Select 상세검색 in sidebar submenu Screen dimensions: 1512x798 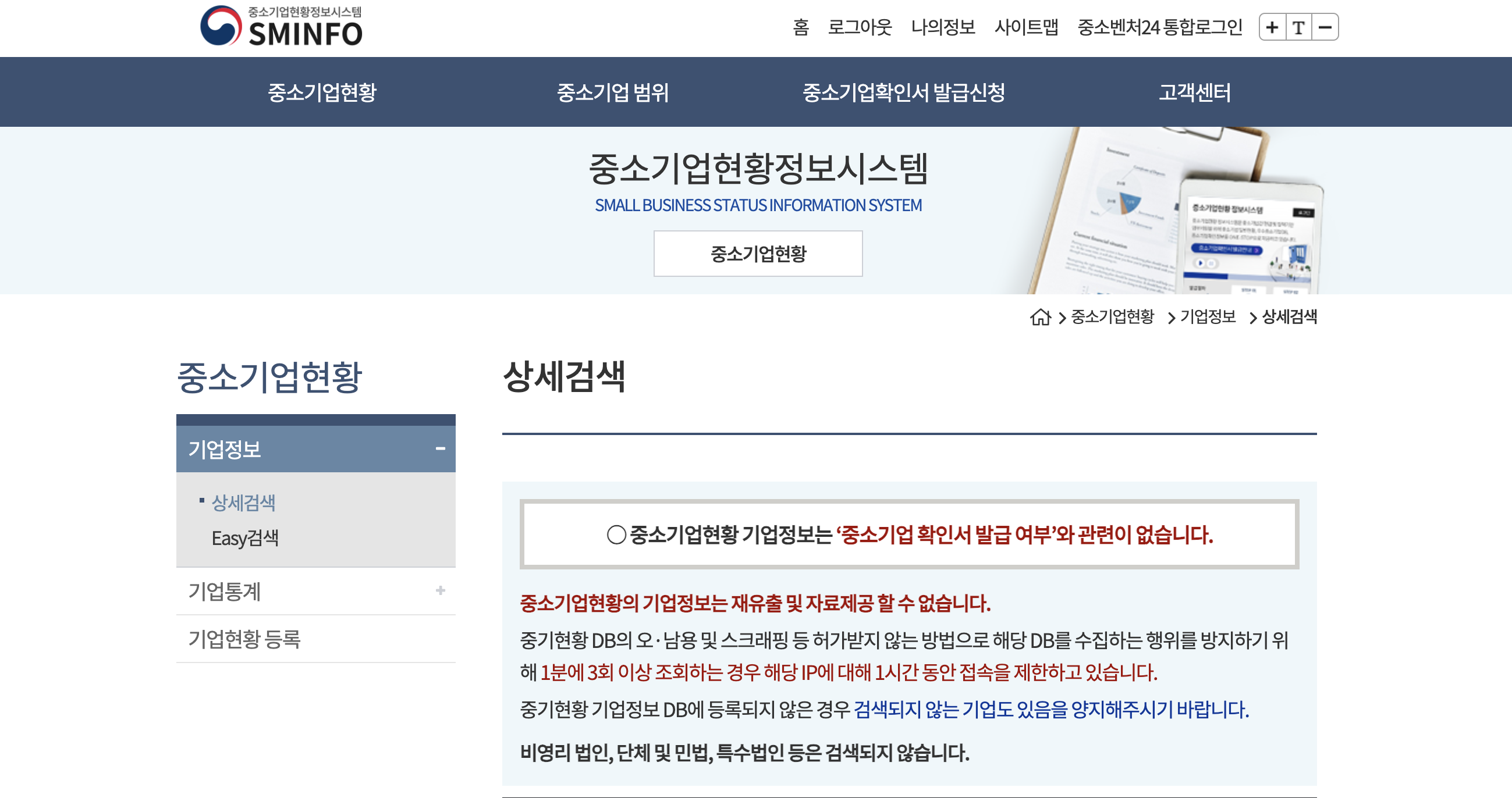click(243, 503)
